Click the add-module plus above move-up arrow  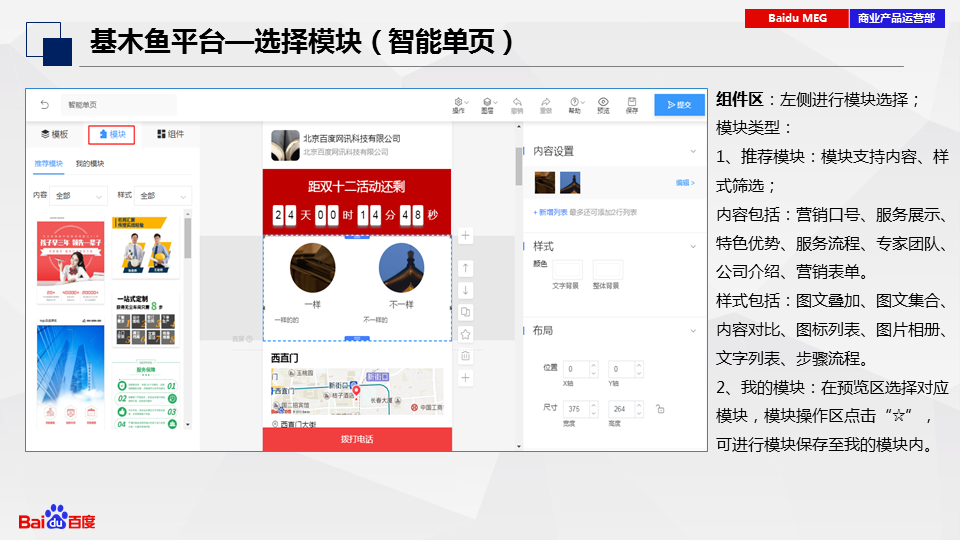pyautogui.click(x=465, y=236)
